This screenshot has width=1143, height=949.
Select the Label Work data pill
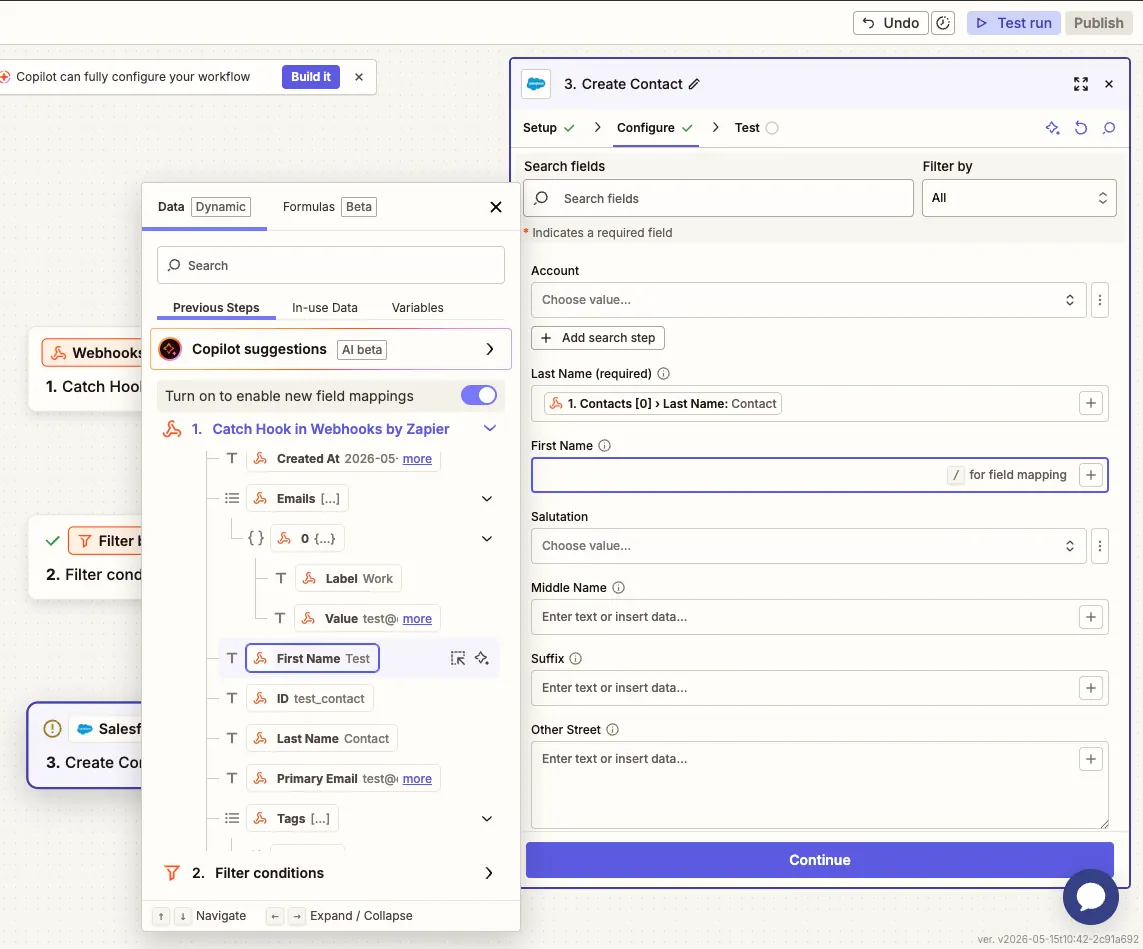[348, 579]
